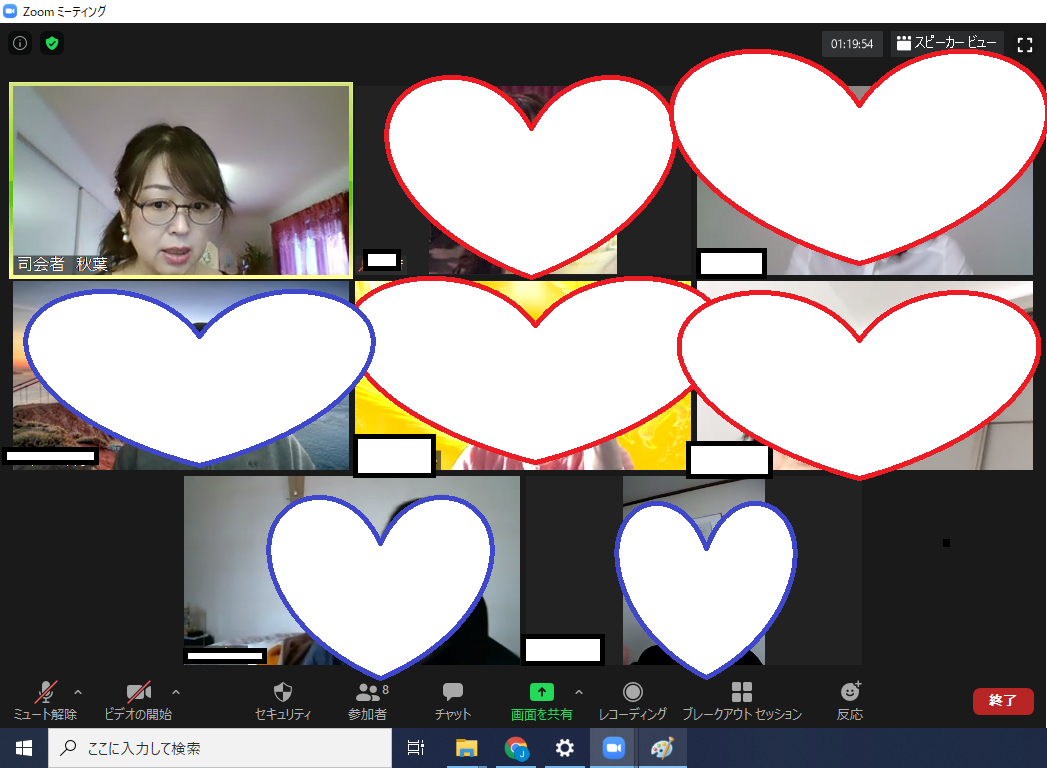Switch to Speaker View (スピーカー ビュー)

[x=947, y=43]
